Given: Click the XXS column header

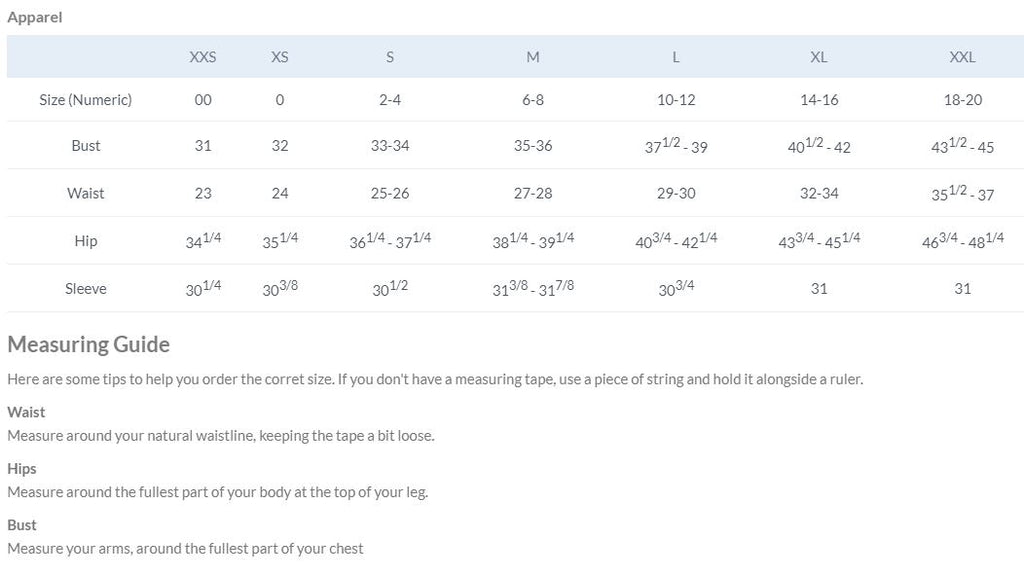Looking at the screenshot, I should 202,57.
